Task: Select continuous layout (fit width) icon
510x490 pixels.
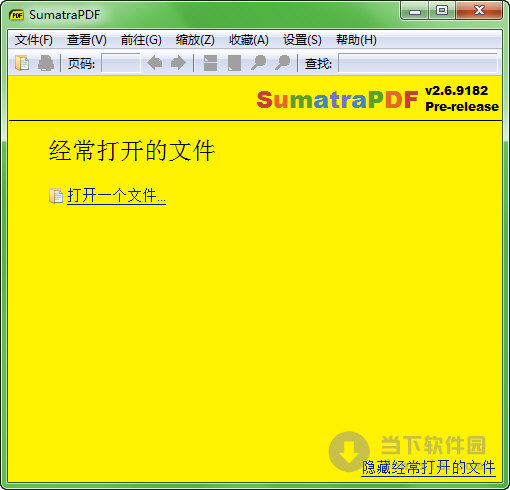Action: [210, 63]
